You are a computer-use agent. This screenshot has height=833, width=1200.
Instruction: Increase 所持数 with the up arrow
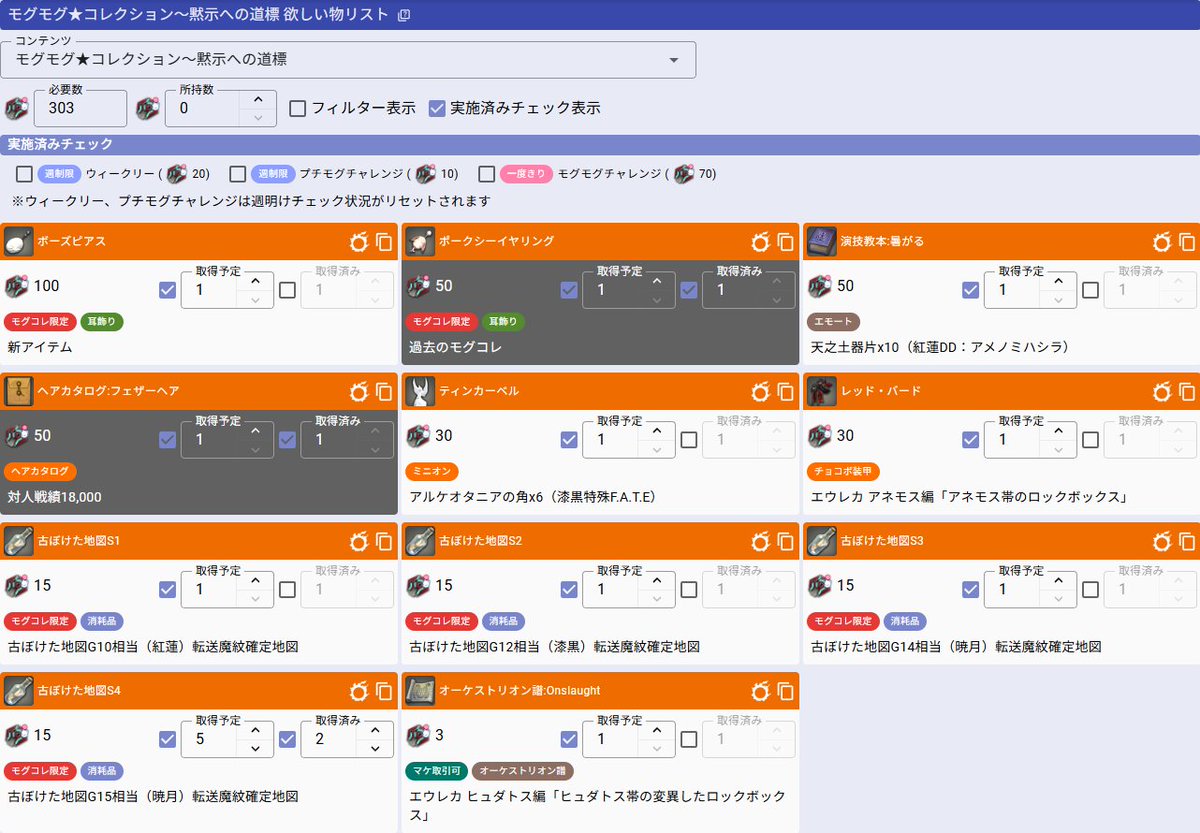pyautogui.click(x=258, y=99)
